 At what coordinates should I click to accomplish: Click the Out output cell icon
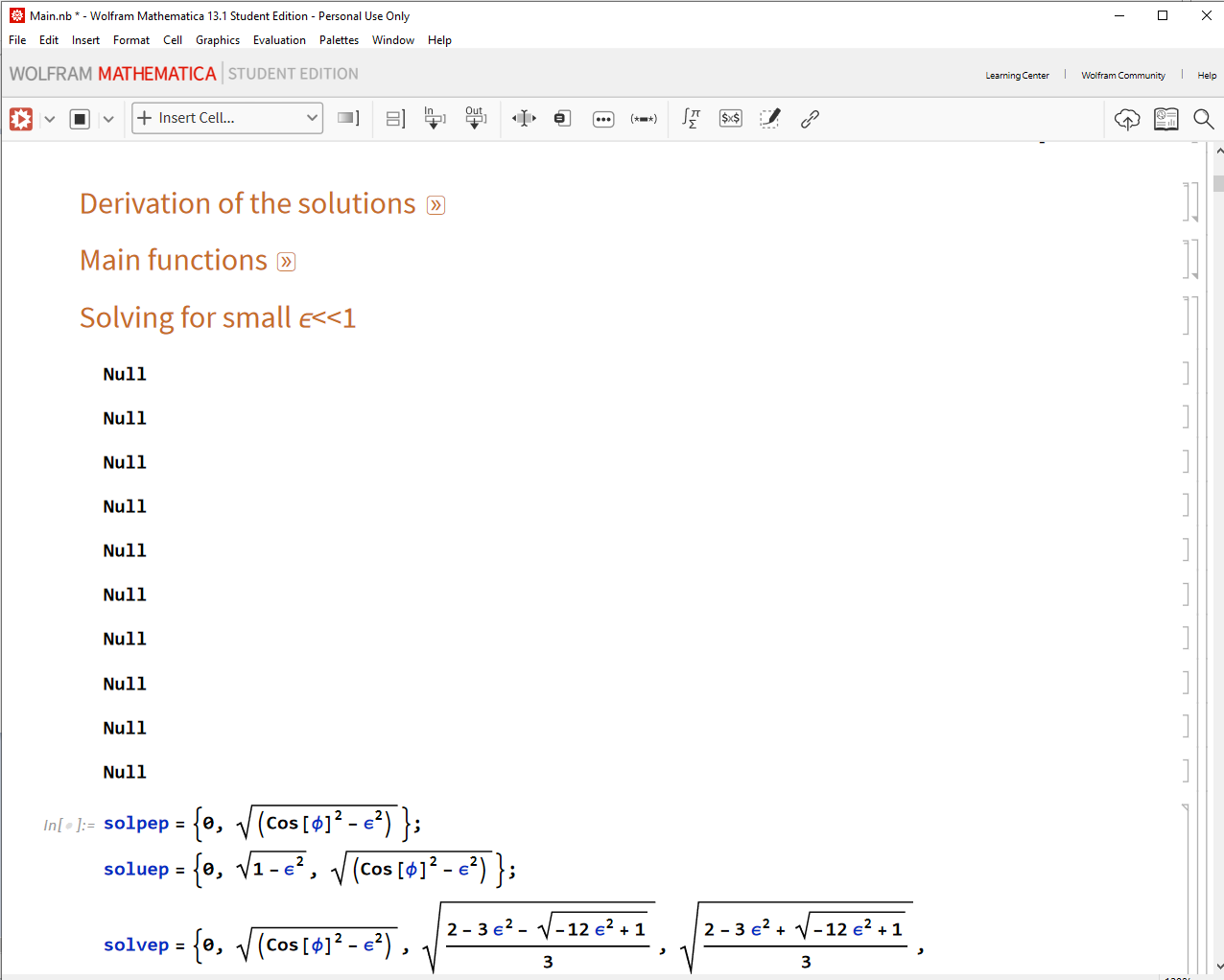click(475, 118)
